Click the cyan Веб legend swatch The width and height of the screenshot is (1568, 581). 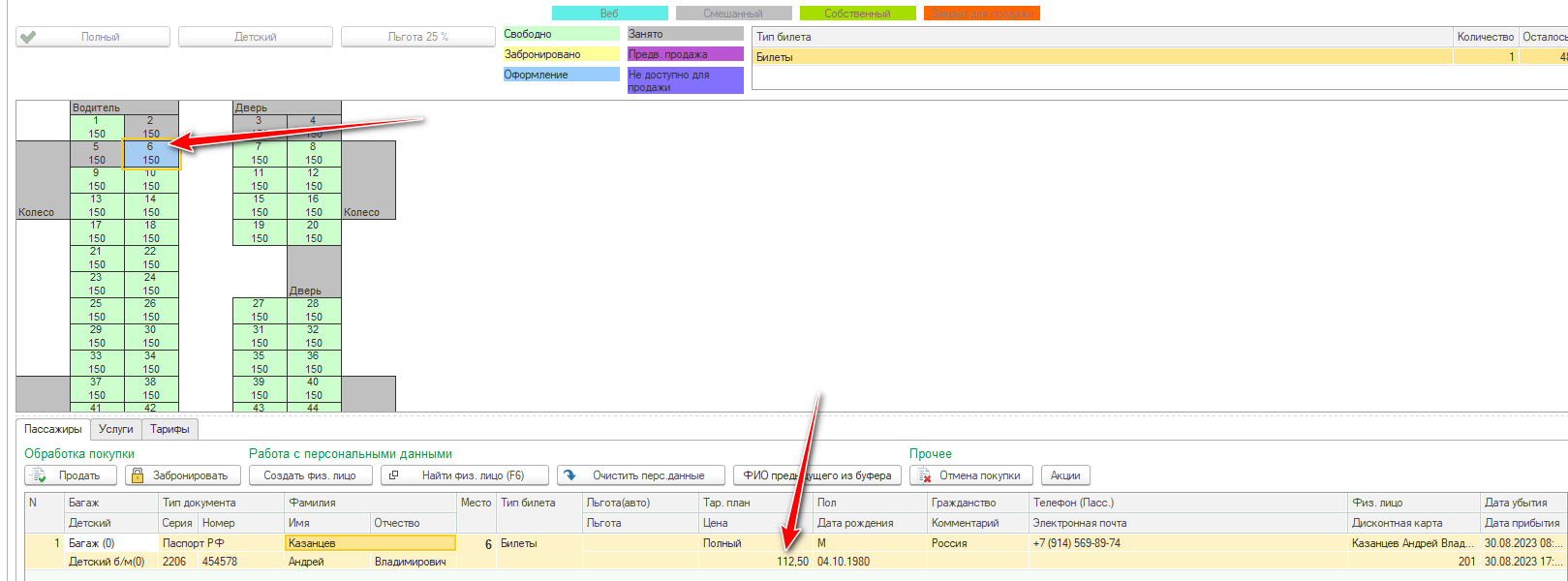click(609, 14)
